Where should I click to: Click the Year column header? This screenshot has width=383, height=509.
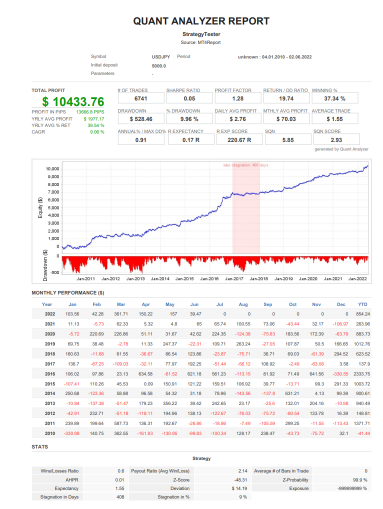47,304
